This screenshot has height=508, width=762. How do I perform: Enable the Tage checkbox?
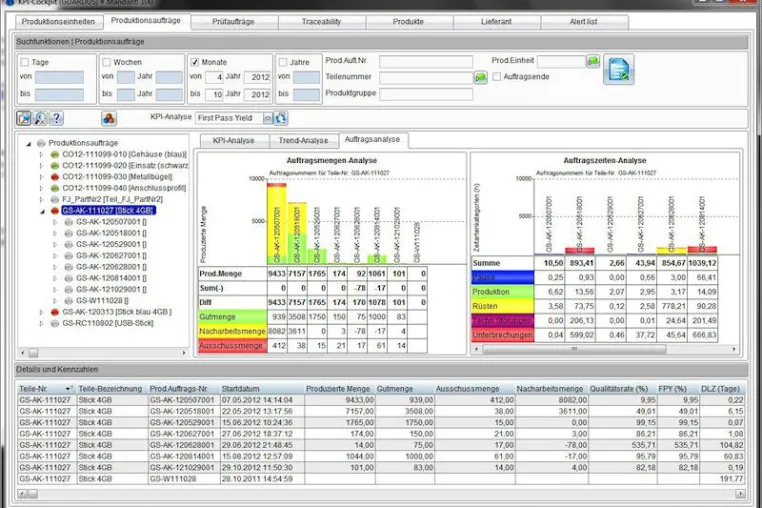25,62
